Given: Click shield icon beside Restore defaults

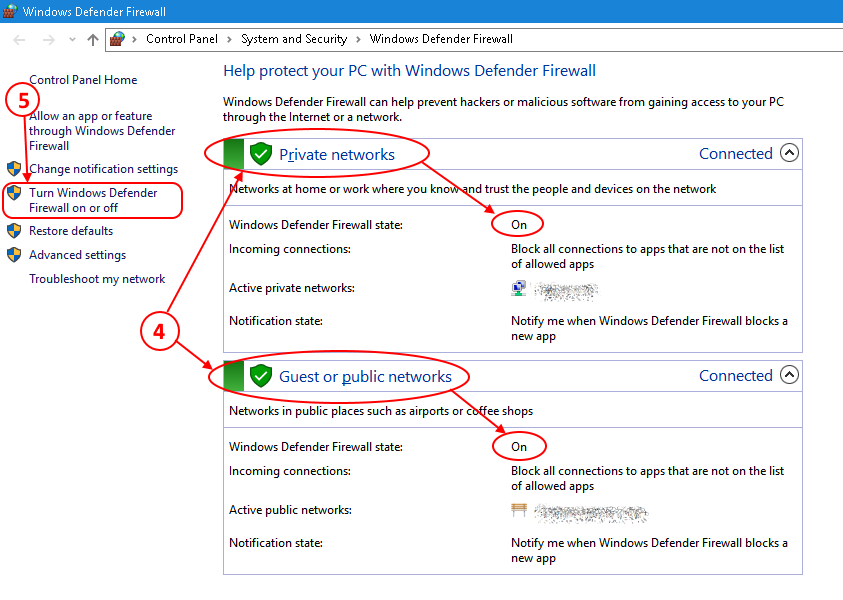Looking at the screenshot, I should (14, 231).
